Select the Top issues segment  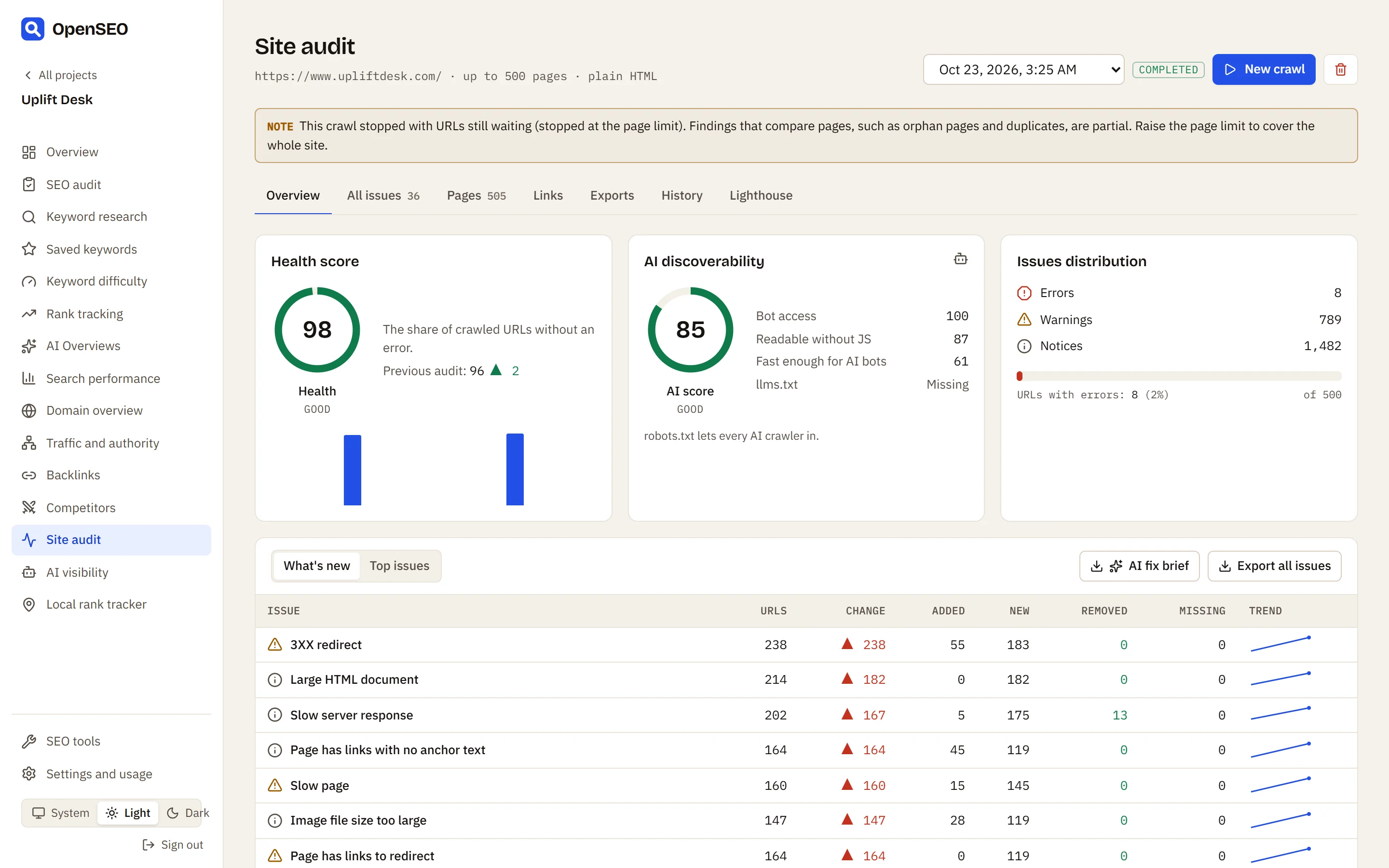click(x=399, y=566)
